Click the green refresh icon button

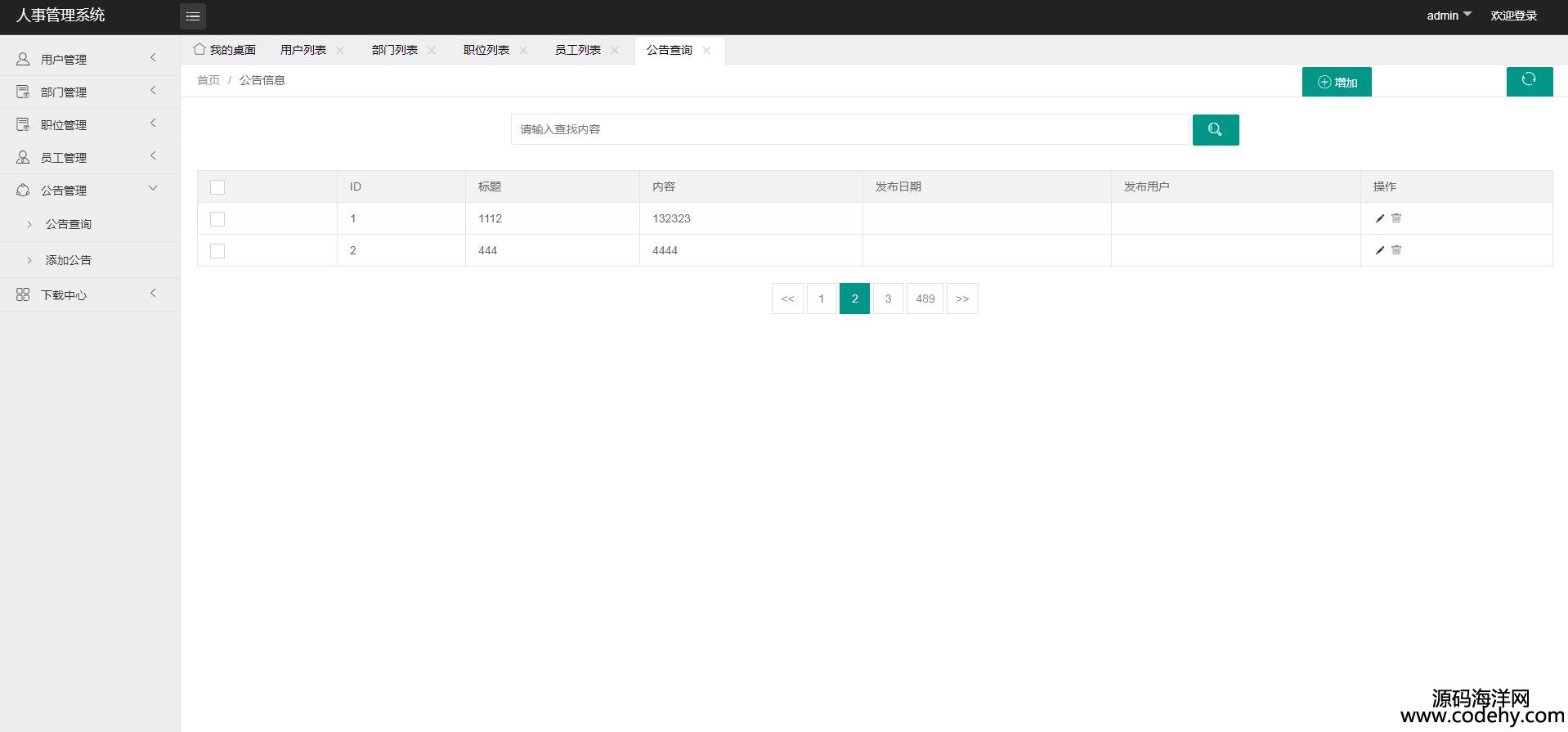point(1530,82)
